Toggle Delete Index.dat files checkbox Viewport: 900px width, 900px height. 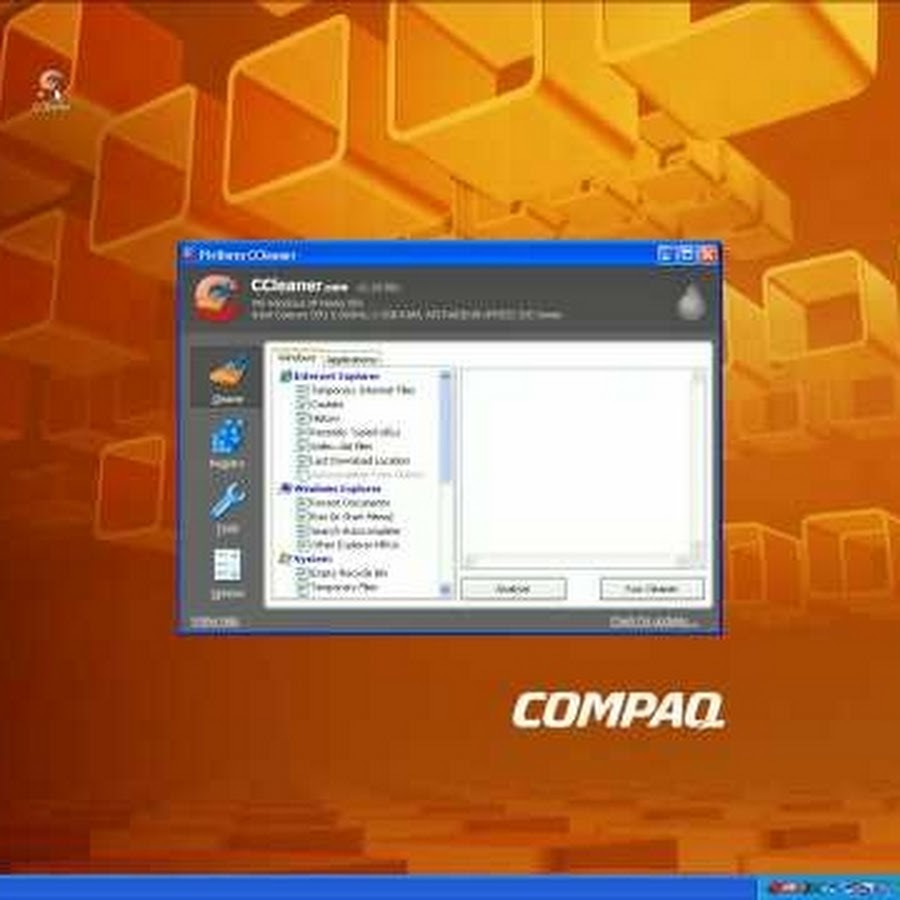[303, 447]
